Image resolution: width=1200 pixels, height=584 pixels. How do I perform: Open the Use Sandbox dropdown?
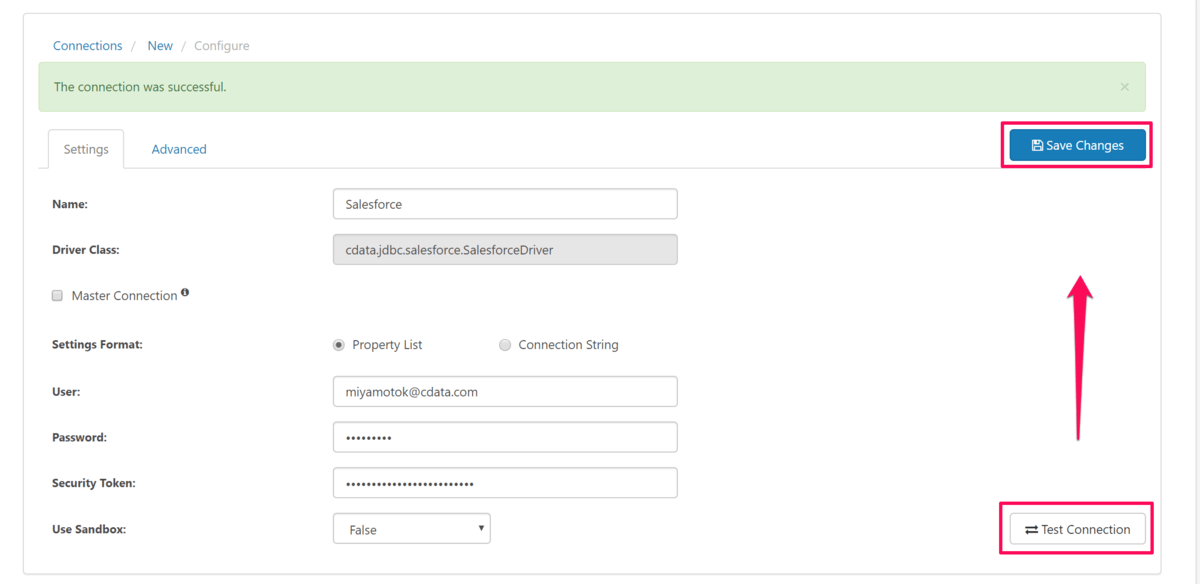pyautogui.click(x=412, y=529)
